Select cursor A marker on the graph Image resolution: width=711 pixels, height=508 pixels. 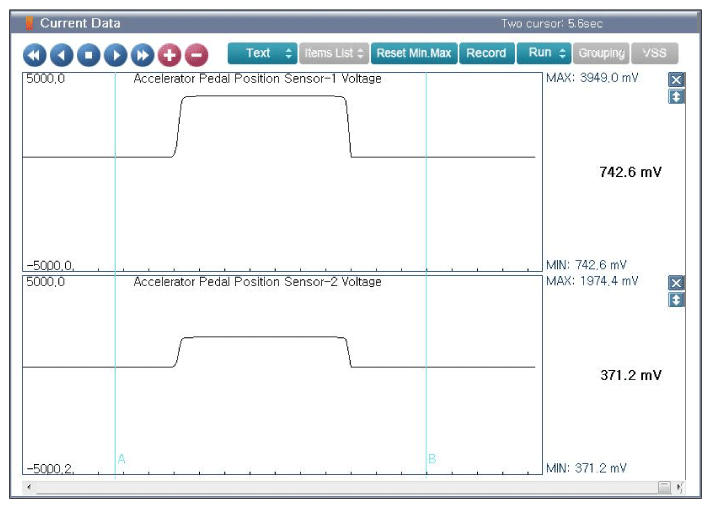121,459
